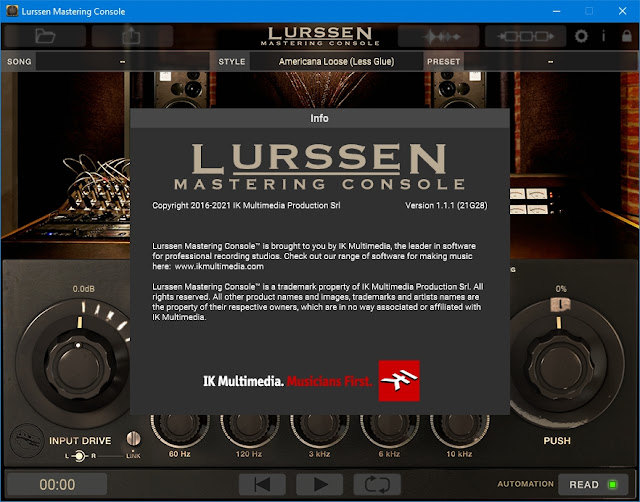Click the Musicians First red slogan
The height and width of the screenshot is (502, 640).
coord(329,381)
